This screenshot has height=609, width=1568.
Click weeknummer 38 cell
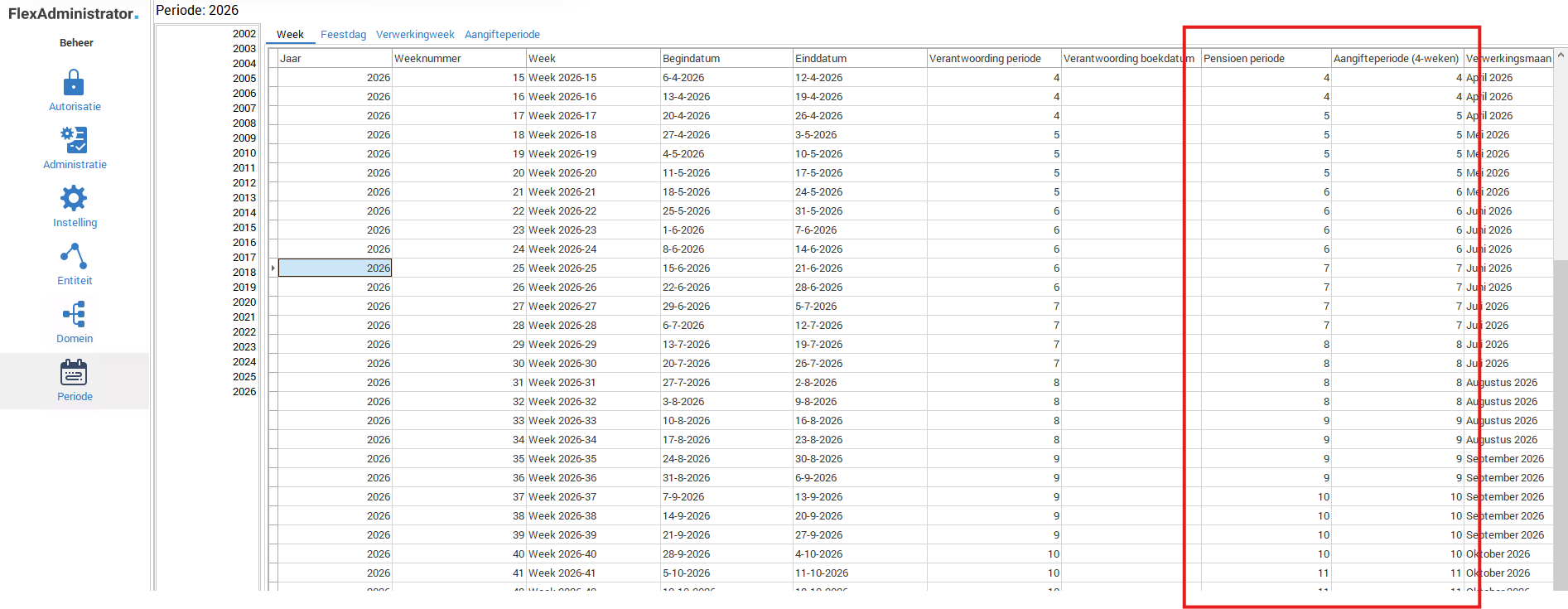pos(459,515)
